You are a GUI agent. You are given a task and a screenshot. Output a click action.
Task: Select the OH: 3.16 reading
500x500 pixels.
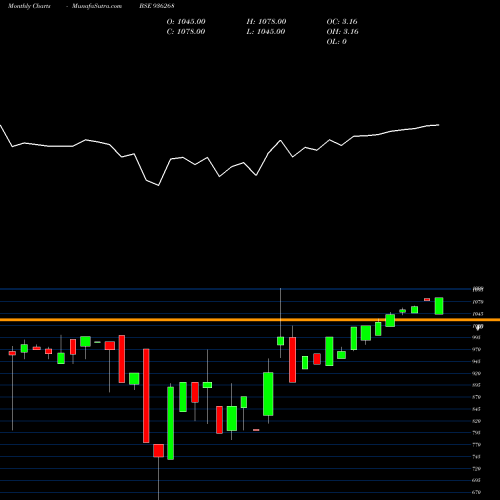(342, 32)
